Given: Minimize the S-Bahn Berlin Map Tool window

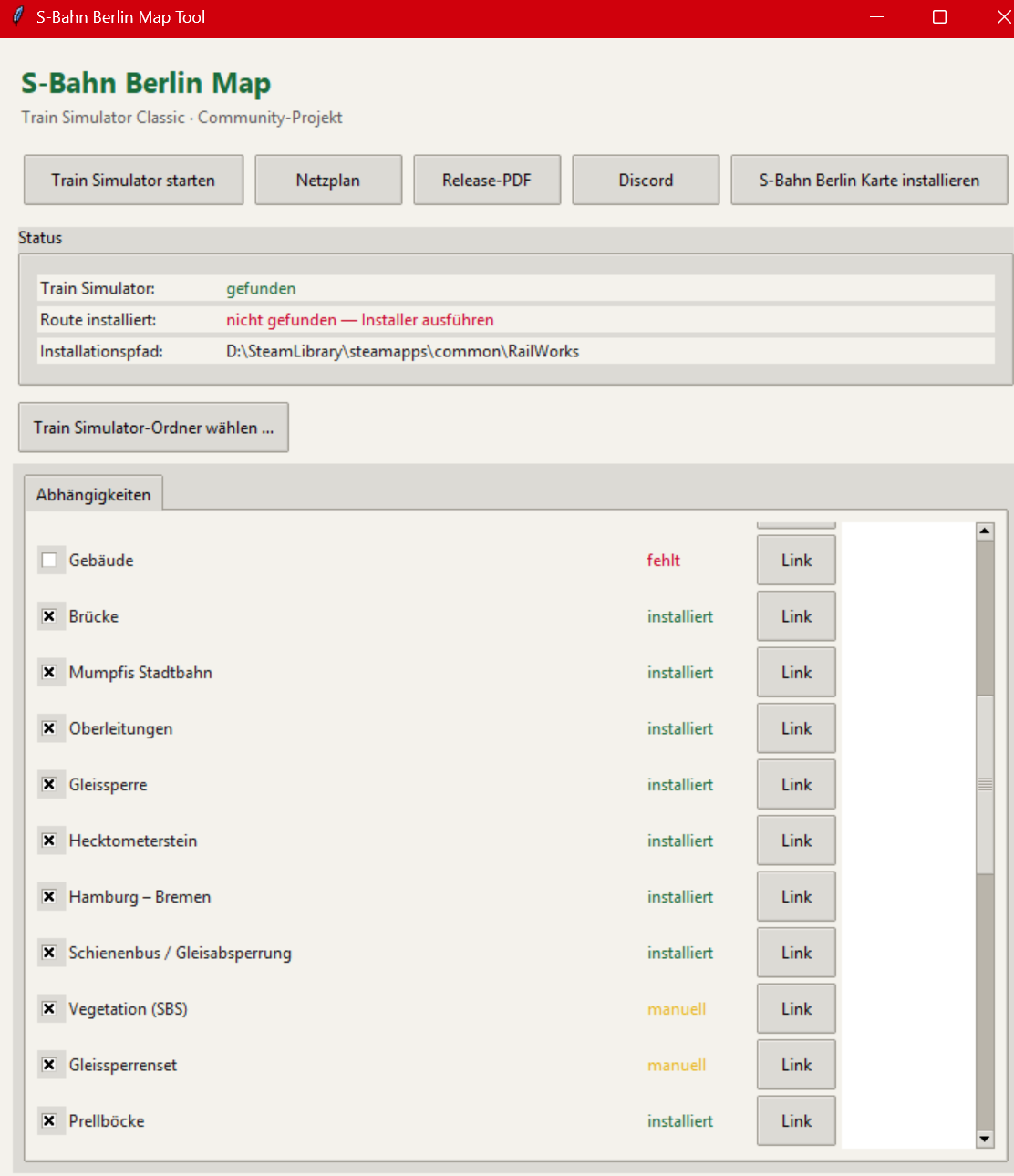Looking at the screenshot, I should [x=876, y=17].
